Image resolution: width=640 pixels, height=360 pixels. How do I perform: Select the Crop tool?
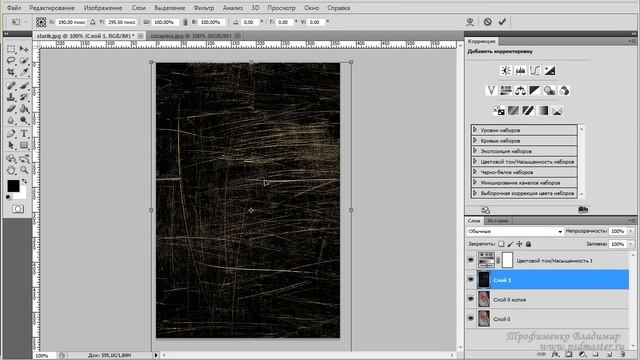coord(11,72)
